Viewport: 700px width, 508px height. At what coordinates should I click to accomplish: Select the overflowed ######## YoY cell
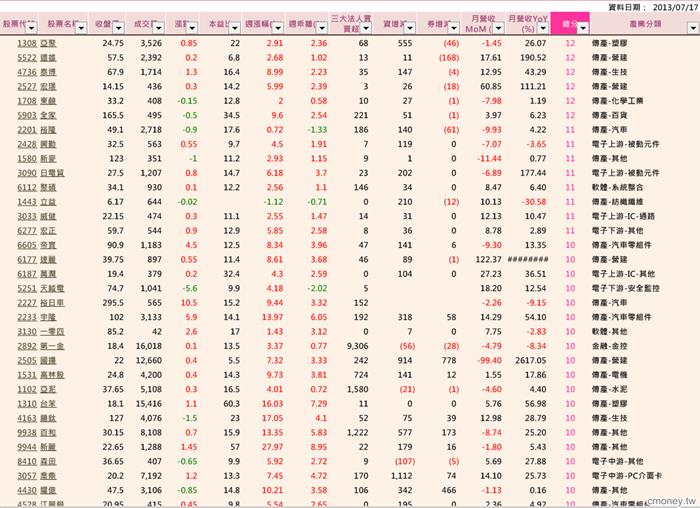click(x=528, y=260)
